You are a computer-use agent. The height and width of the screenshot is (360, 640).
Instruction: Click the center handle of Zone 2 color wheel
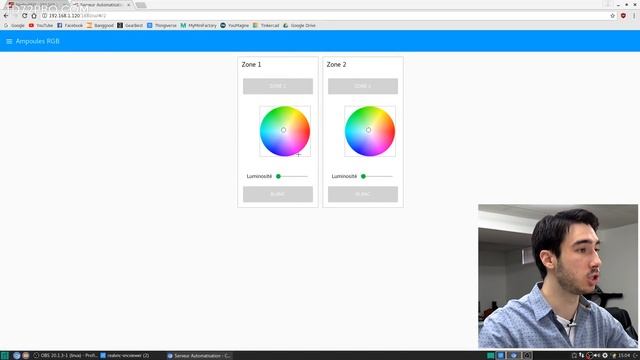click(x=368, y=130)
